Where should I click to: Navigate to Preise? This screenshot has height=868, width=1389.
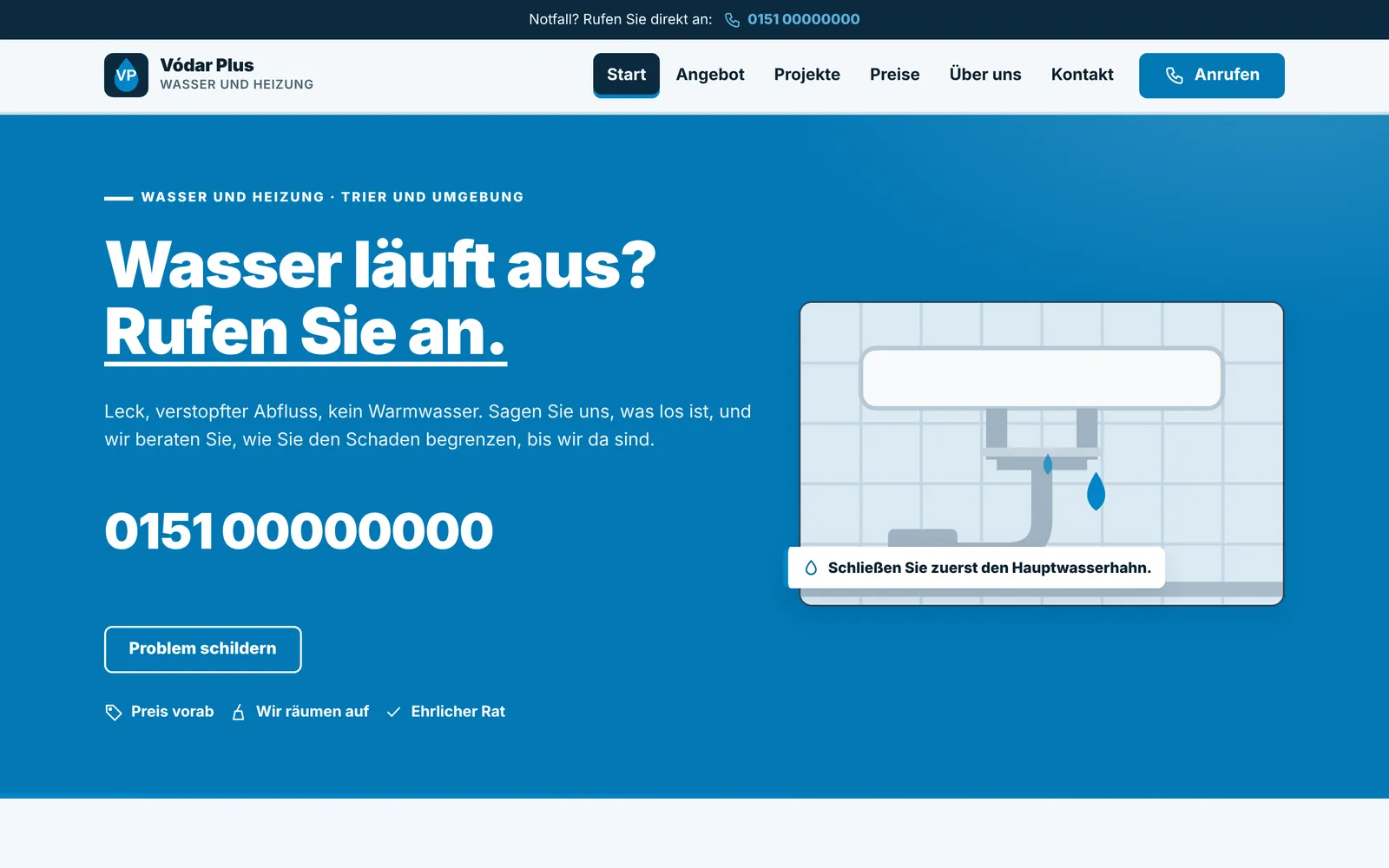pyautogui.click(x=894, y=75)
